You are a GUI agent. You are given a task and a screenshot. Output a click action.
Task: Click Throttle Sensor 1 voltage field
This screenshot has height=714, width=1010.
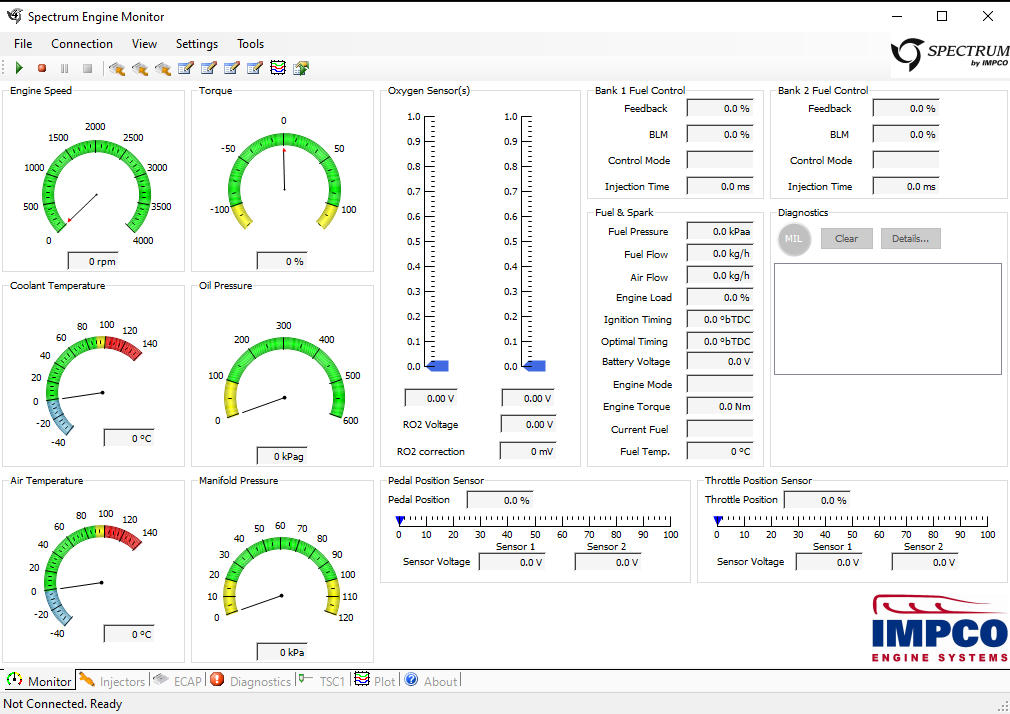click(x=829, y=562)
